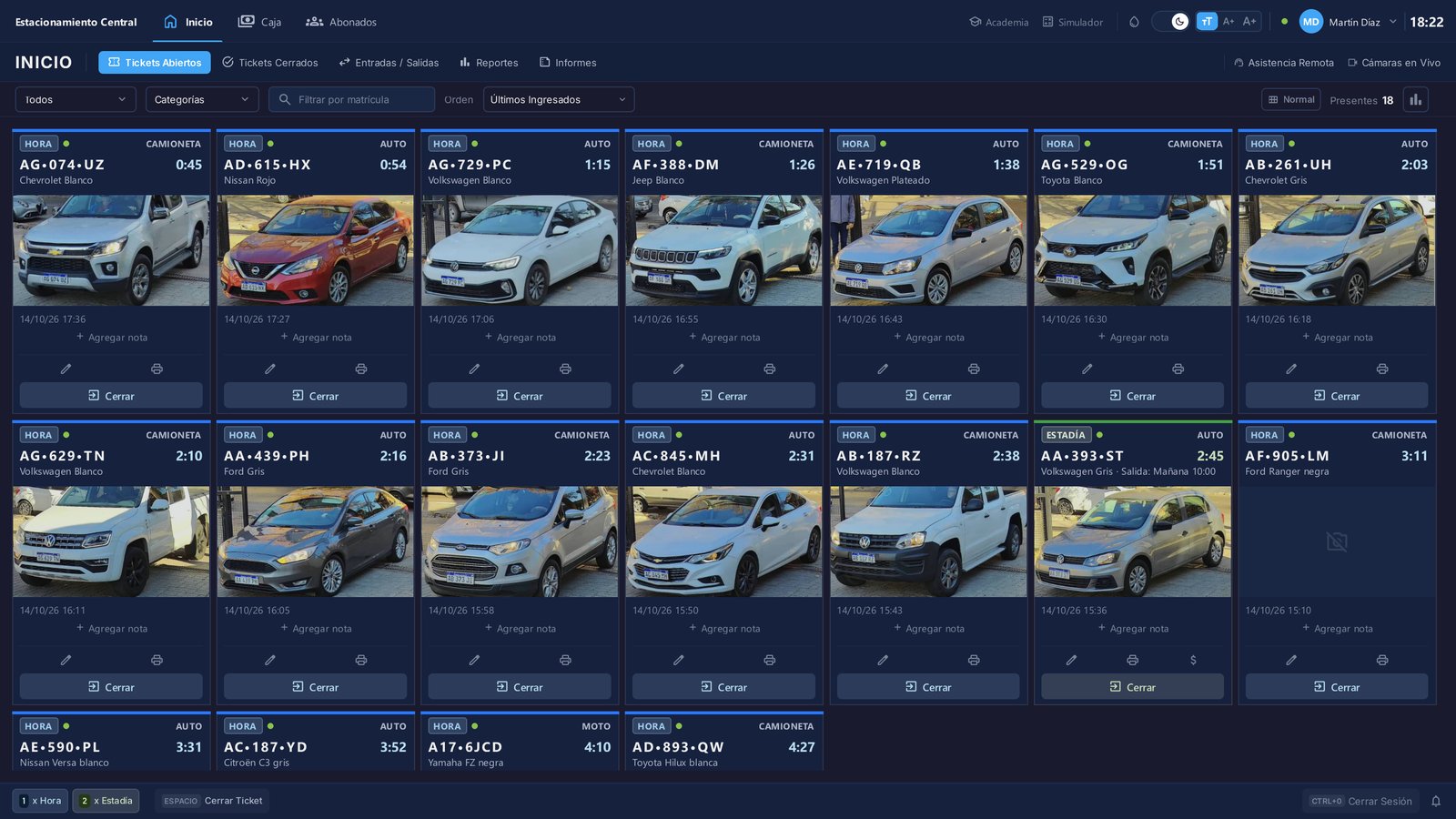This screenshot has height=819, width=1456.
Task: Open the Caja menu item
Action: tap(260, 22)
